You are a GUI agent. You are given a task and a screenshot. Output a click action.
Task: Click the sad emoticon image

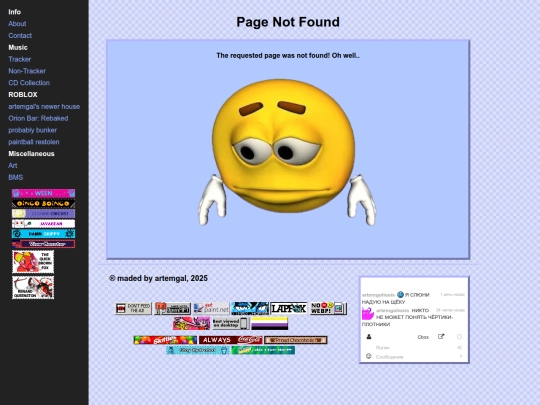[x=287, y=152]
